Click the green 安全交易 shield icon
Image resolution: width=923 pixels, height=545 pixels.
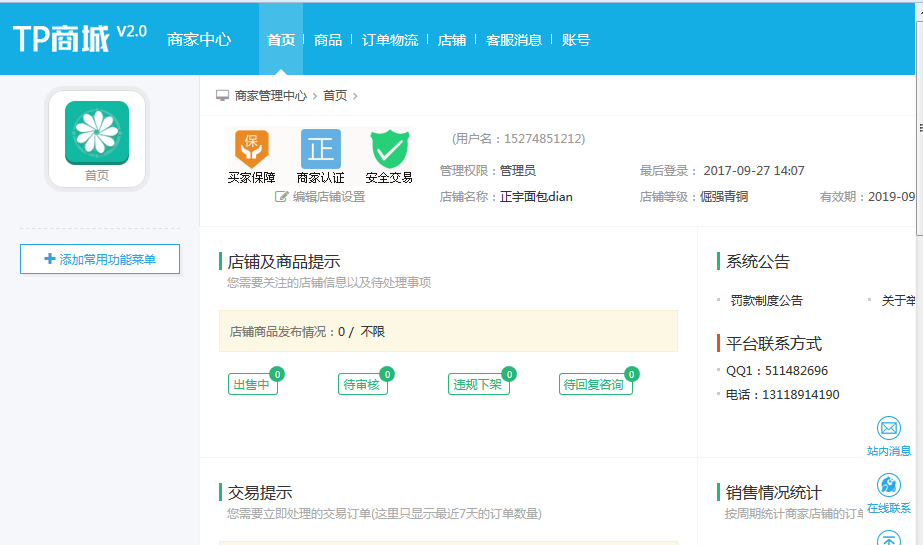coord(389,149)
